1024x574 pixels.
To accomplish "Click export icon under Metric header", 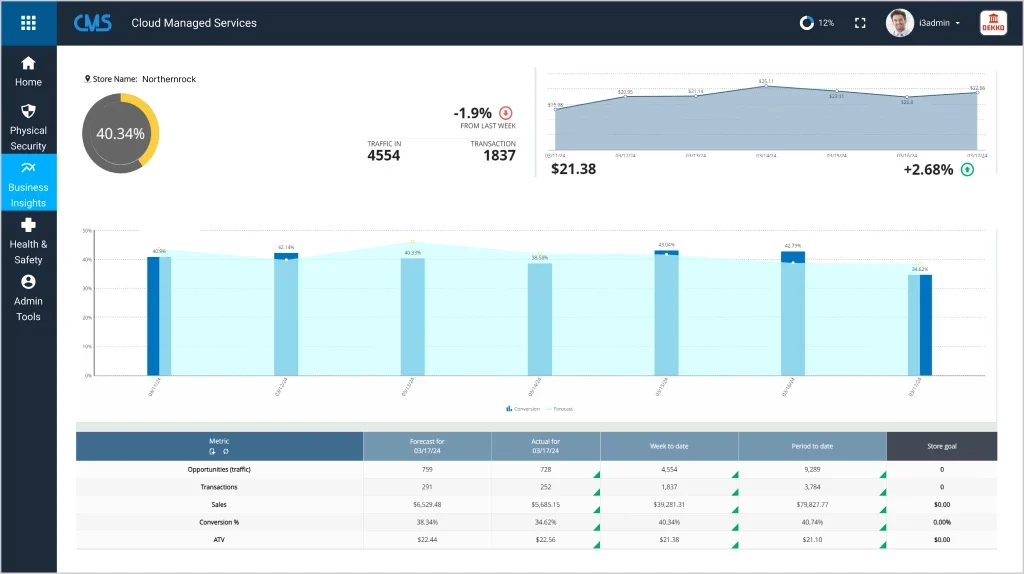I will point(212,452).
